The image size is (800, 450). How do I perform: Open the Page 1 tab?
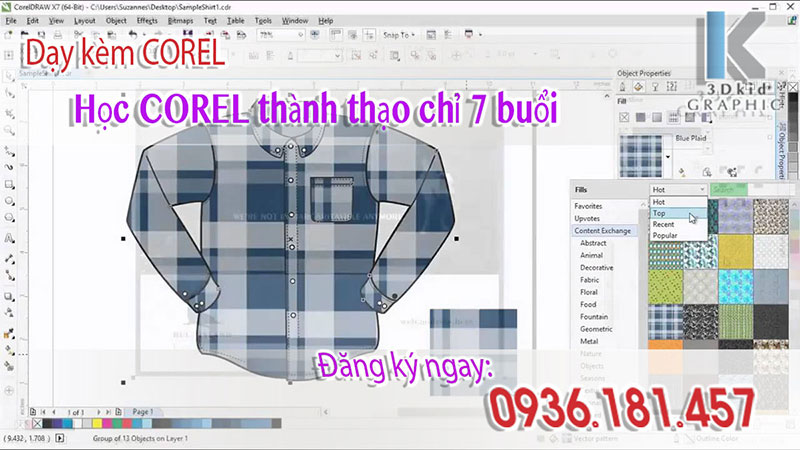point(143,412)
